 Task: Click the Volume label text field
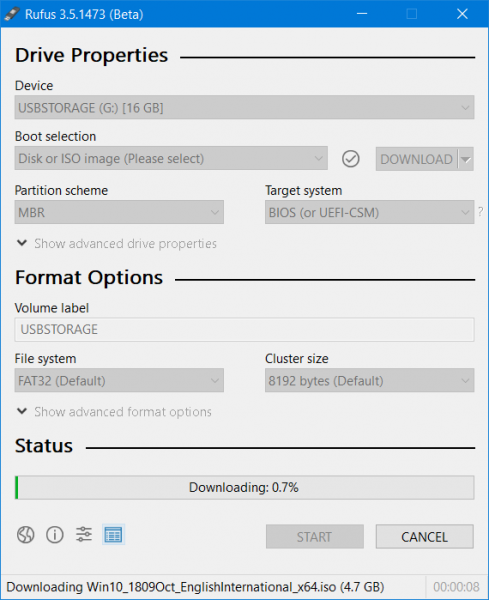click(244, 329)
